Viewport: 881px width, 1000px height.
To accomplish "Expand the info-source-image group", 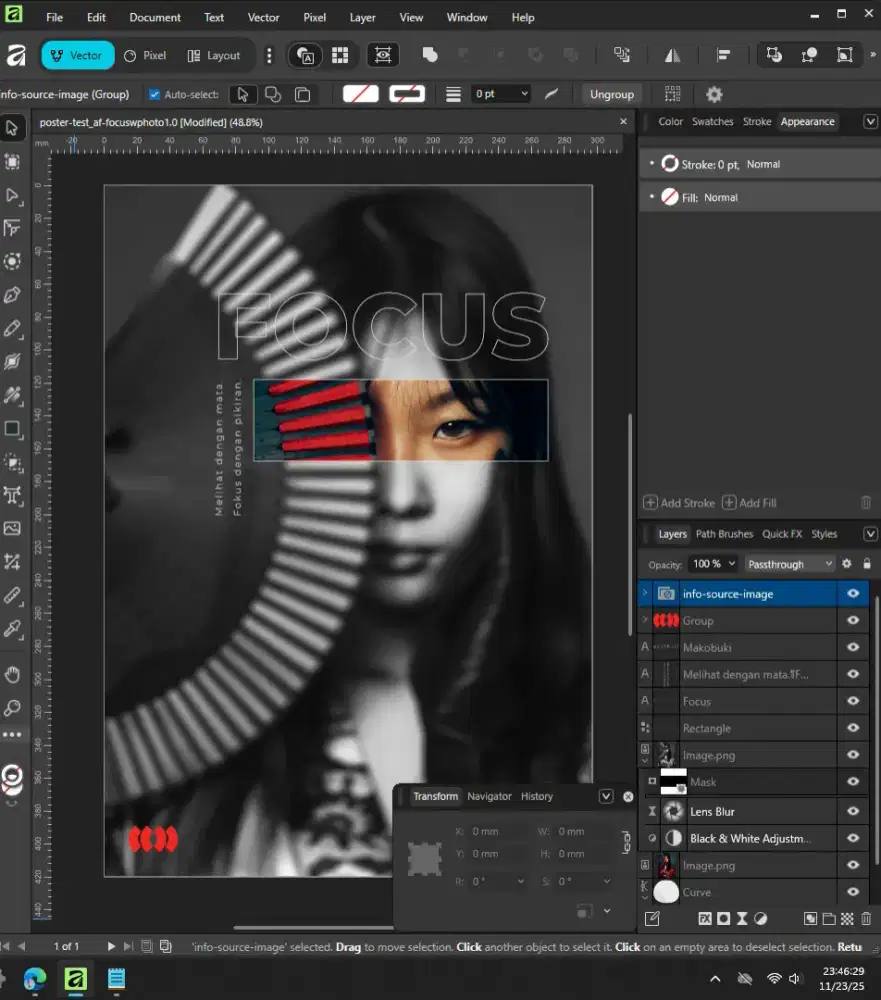I will click(x=645, y=593).
